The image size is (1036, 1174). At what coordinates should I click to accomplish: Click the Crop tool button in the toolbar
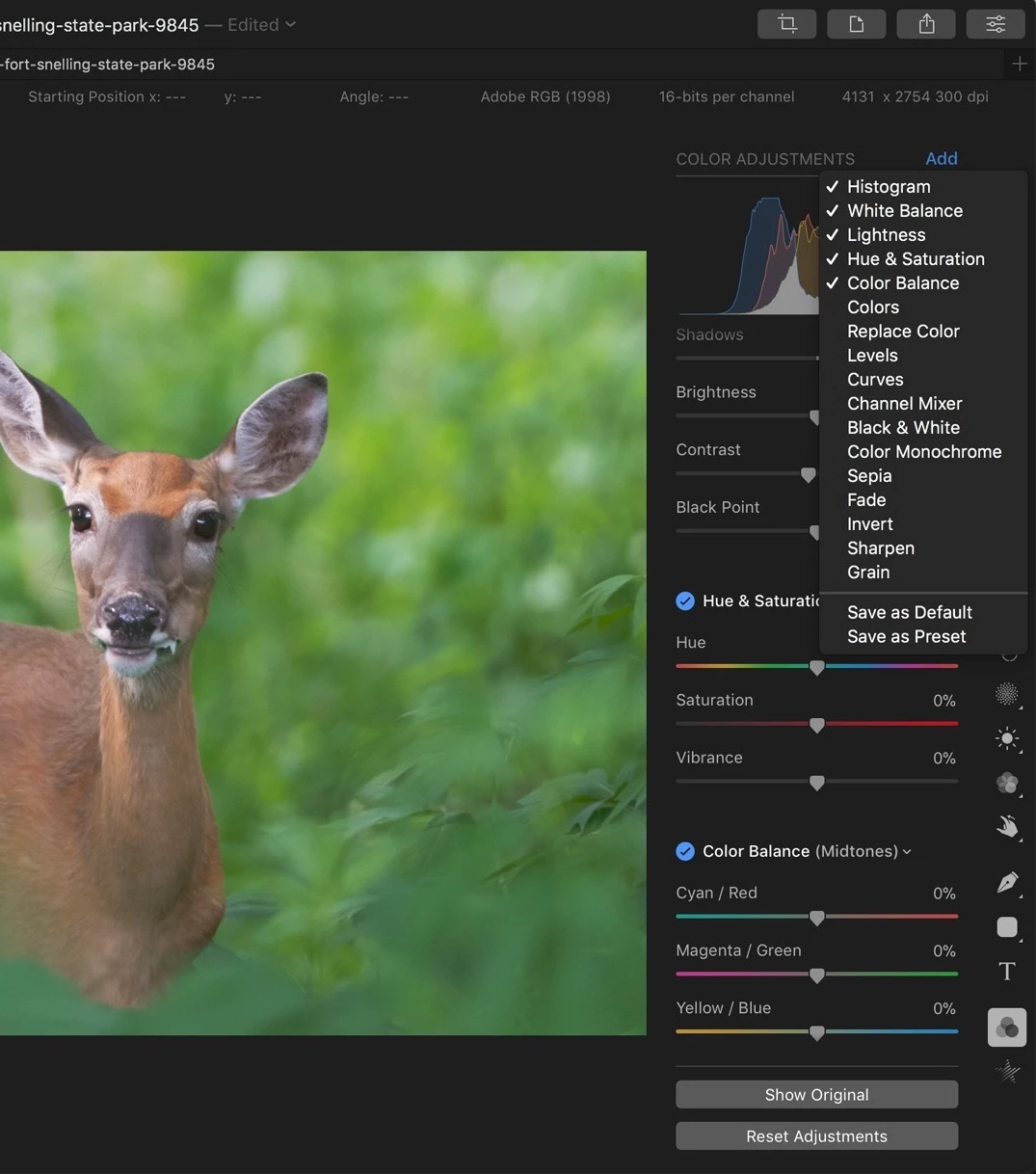787,24
